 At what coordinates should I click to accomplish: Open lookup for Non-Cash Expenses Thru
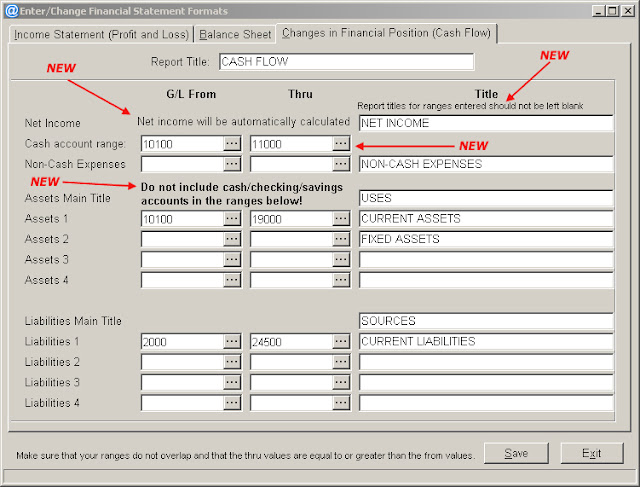point(341,164)
